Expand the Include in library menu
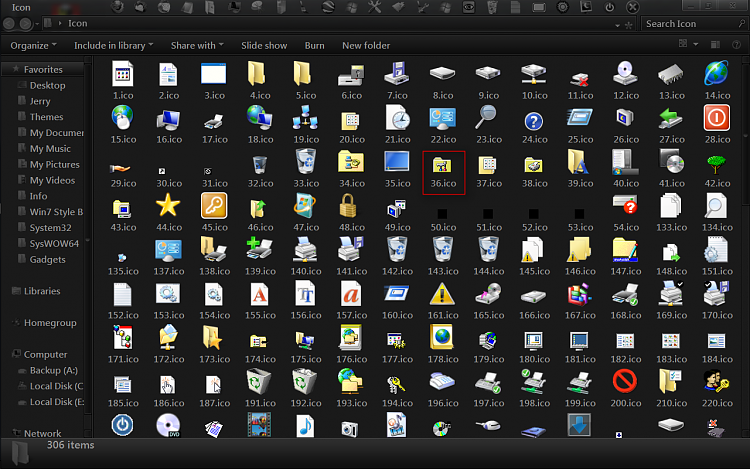The width and height of the screenshot is (750, 469). (113, 45)
